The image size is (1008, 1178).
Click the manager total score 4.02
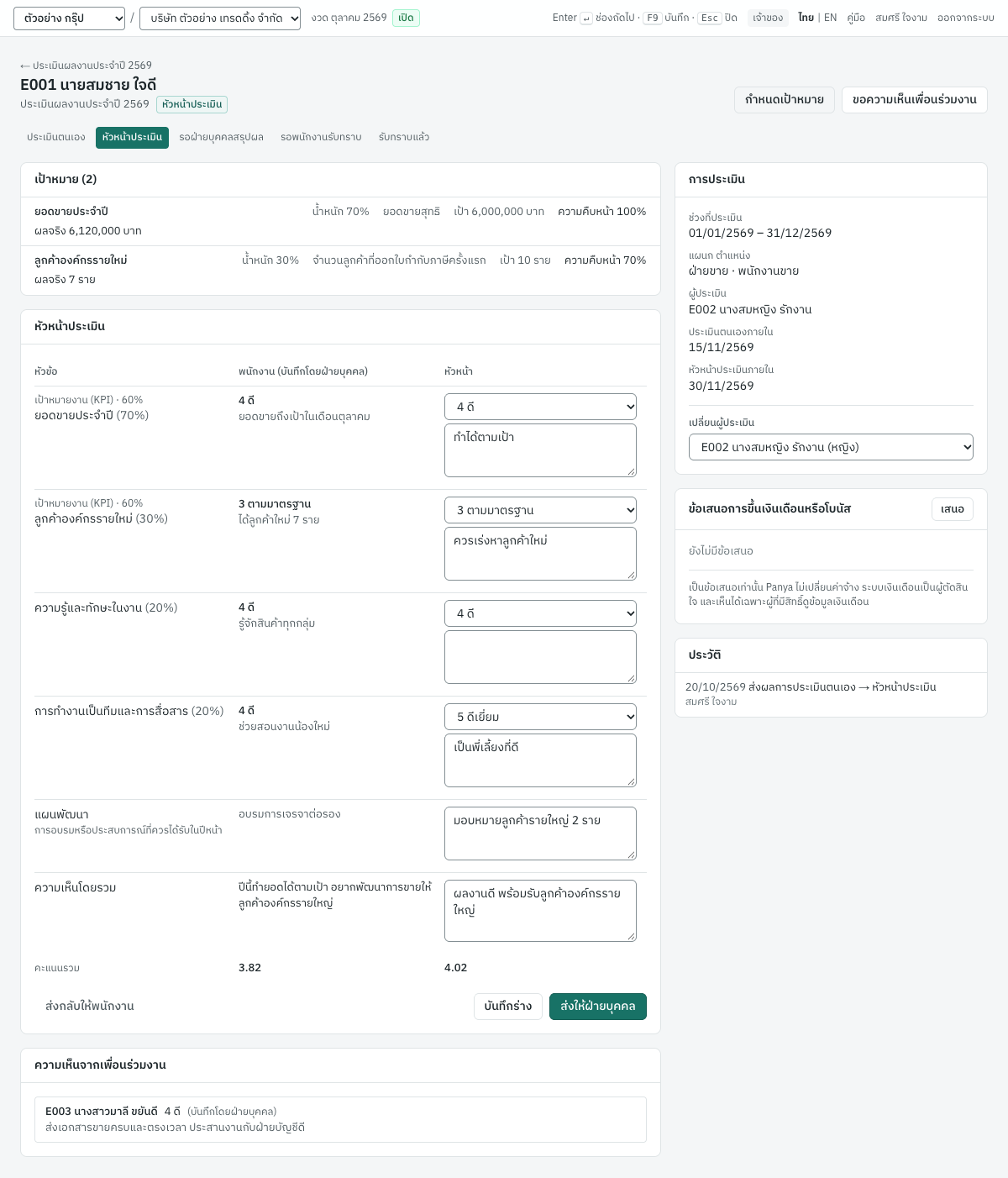pos(455,968)
